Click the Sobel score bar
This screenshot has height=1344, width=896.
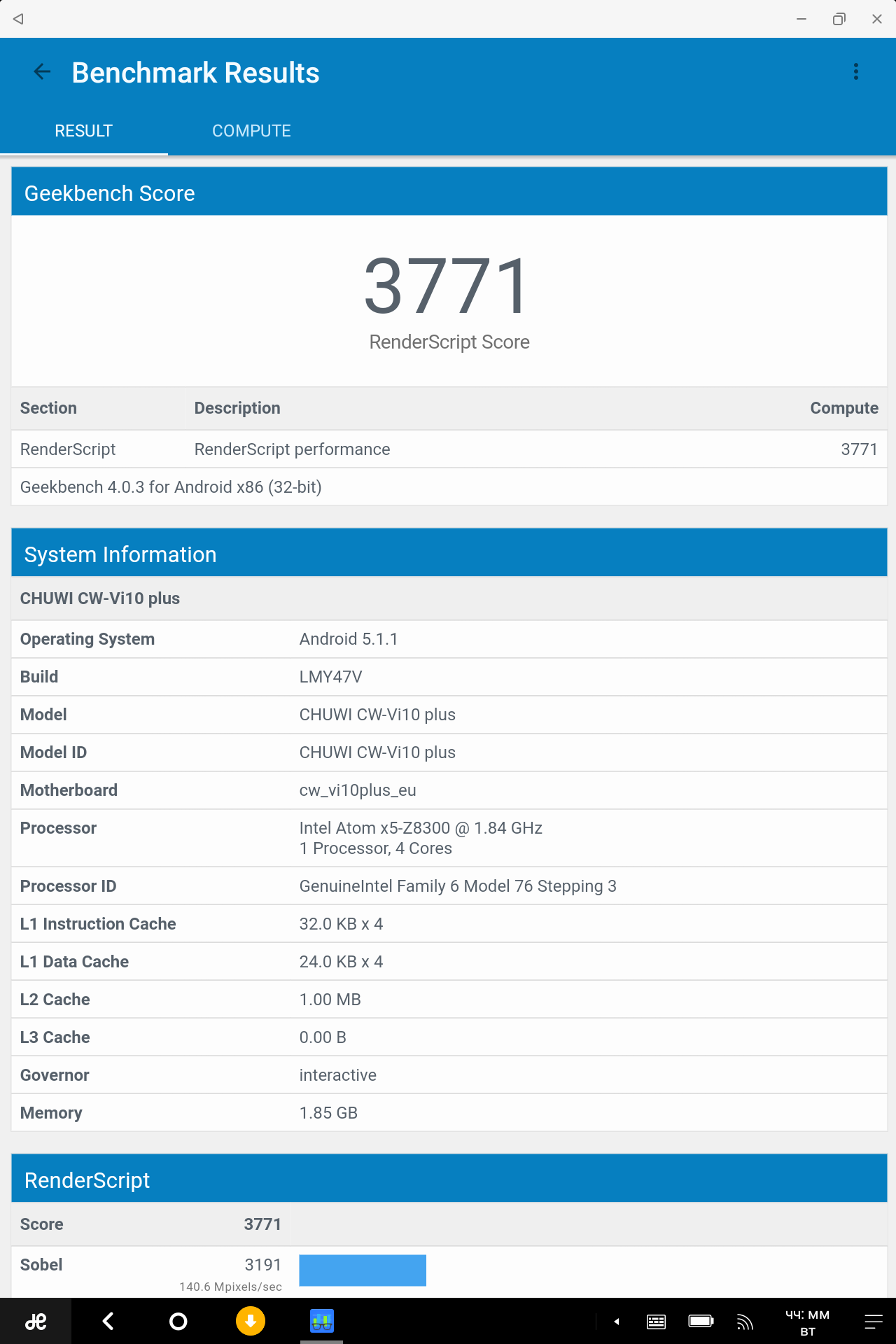363,1270
